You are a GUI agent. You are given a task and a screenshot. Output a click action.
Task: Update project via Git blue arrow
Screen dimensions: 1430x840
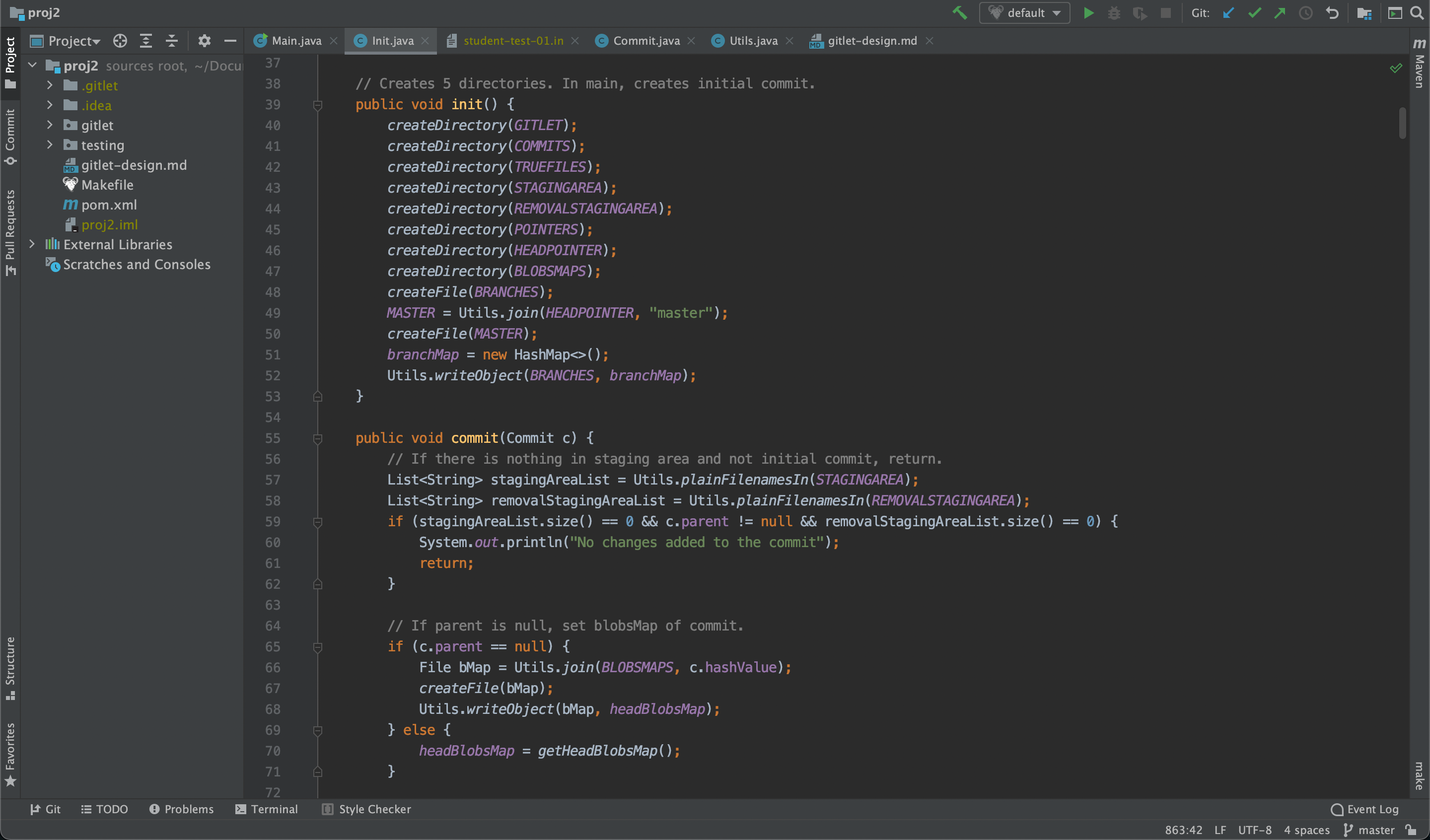[1228, 12]
